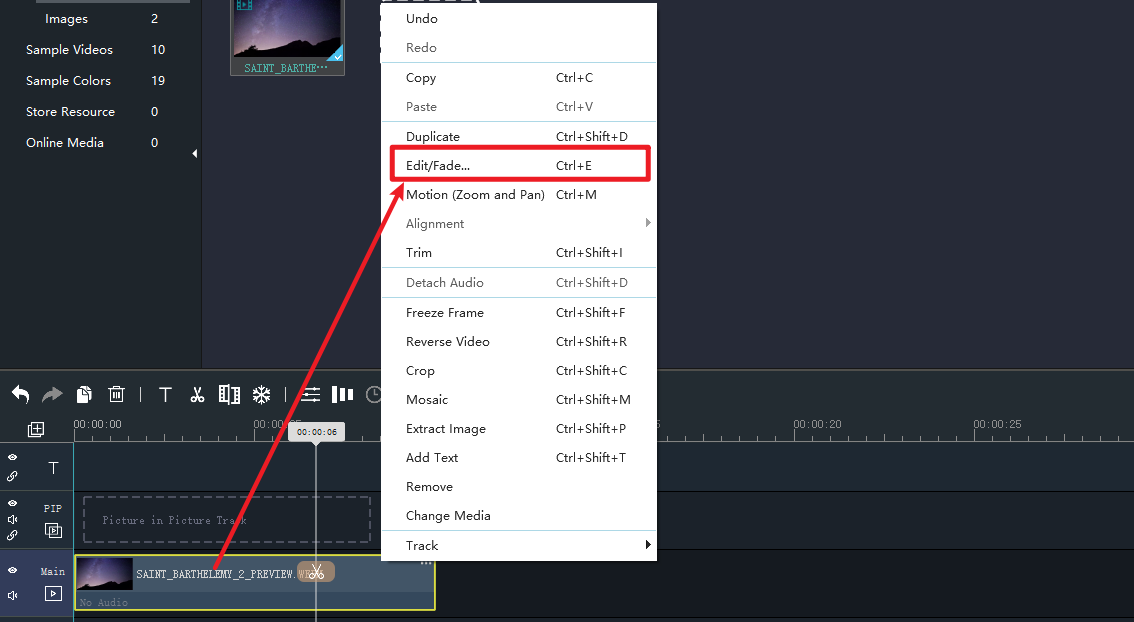The image size is (1134, 622).
Task: Click the 00:00:25 mark on timeline ruler
Action: click(997, 425)
